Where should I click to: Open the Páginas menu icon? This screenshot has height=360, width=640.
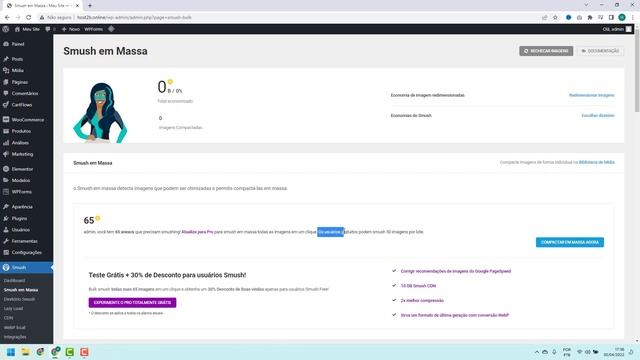coord(6,82)
